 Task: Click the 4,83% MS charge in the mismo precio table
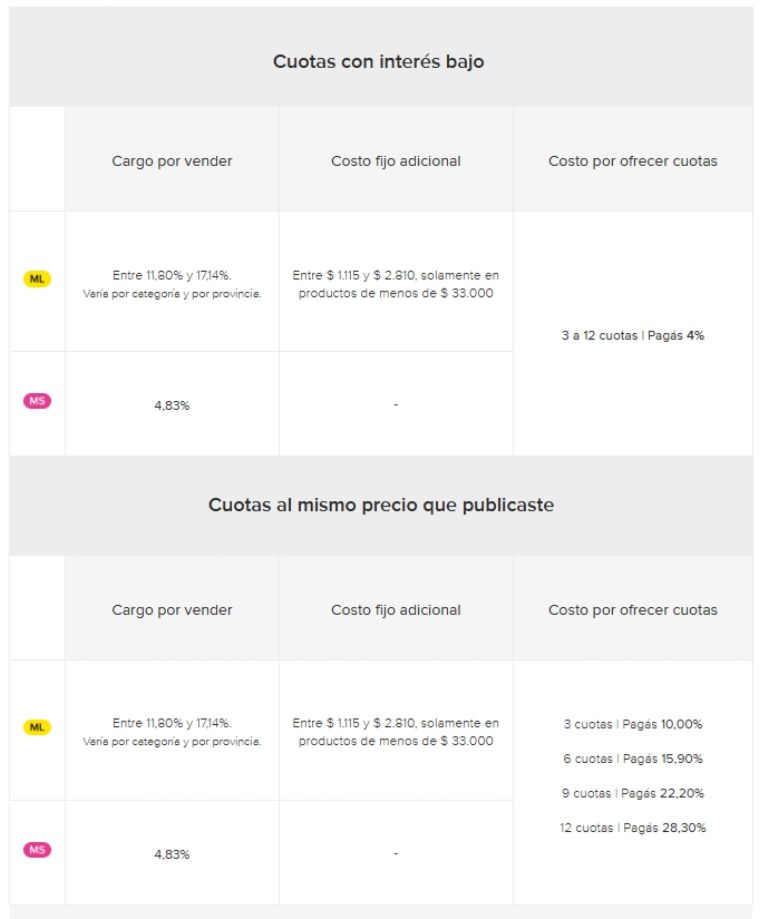(172, 854)
